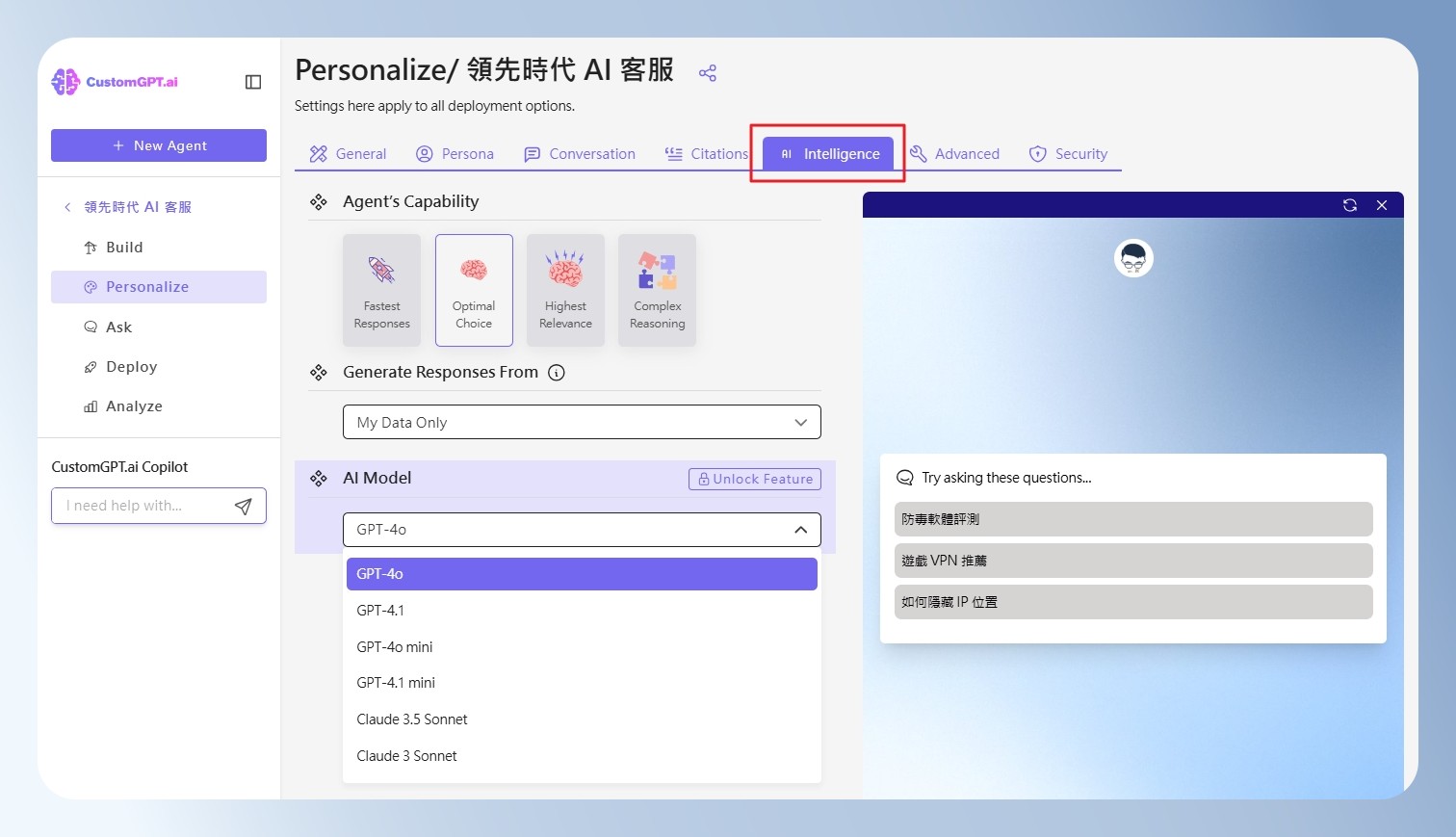Click info icon next to Generate Responses From
The width and height of the screenshot is (1456, 837).
(x=557, y=373)
